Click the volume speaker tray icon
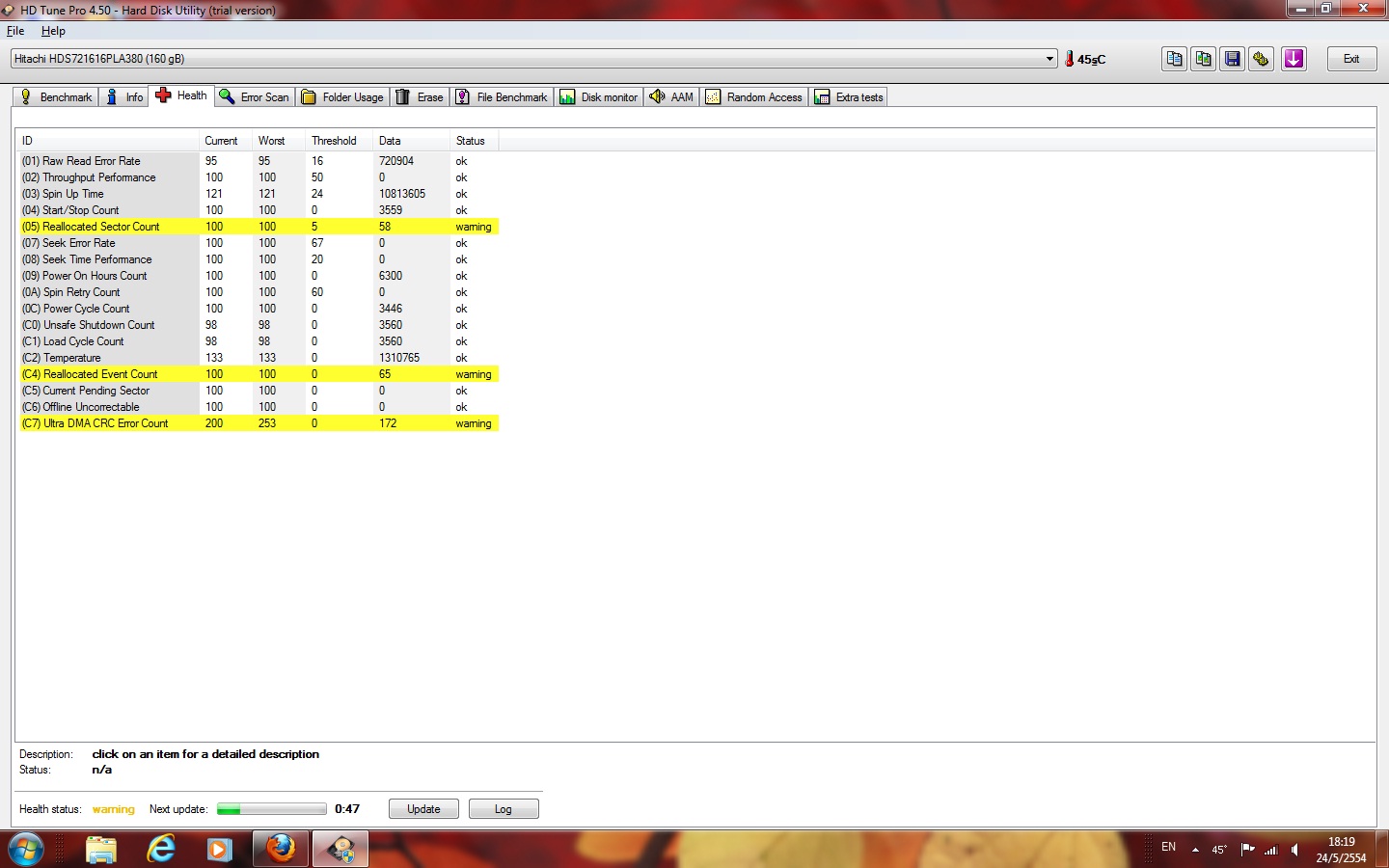The height and width of the screenshot is (868, 1389). [x=1294, y=850]
